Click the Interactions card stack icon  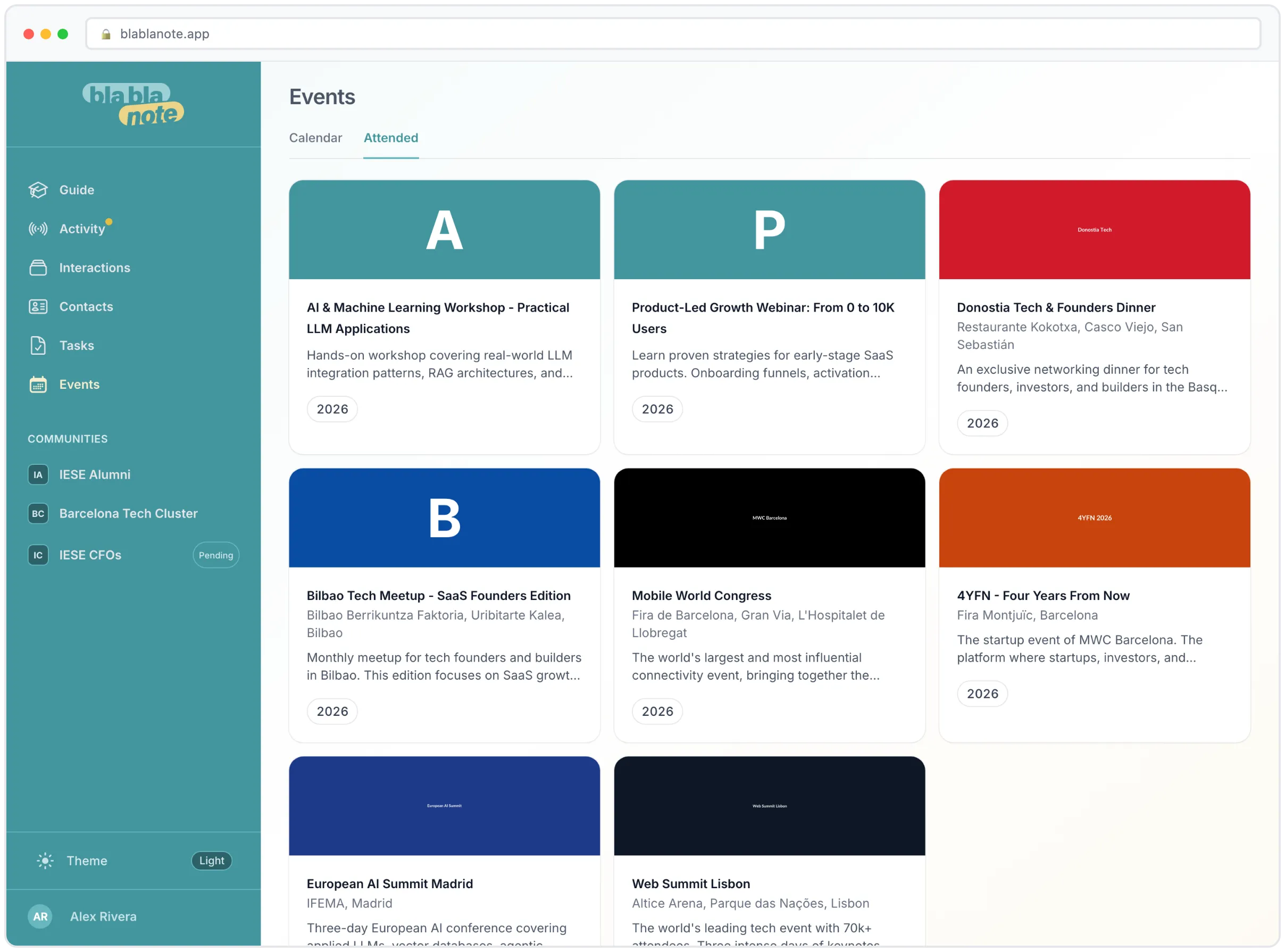(38, 268)
